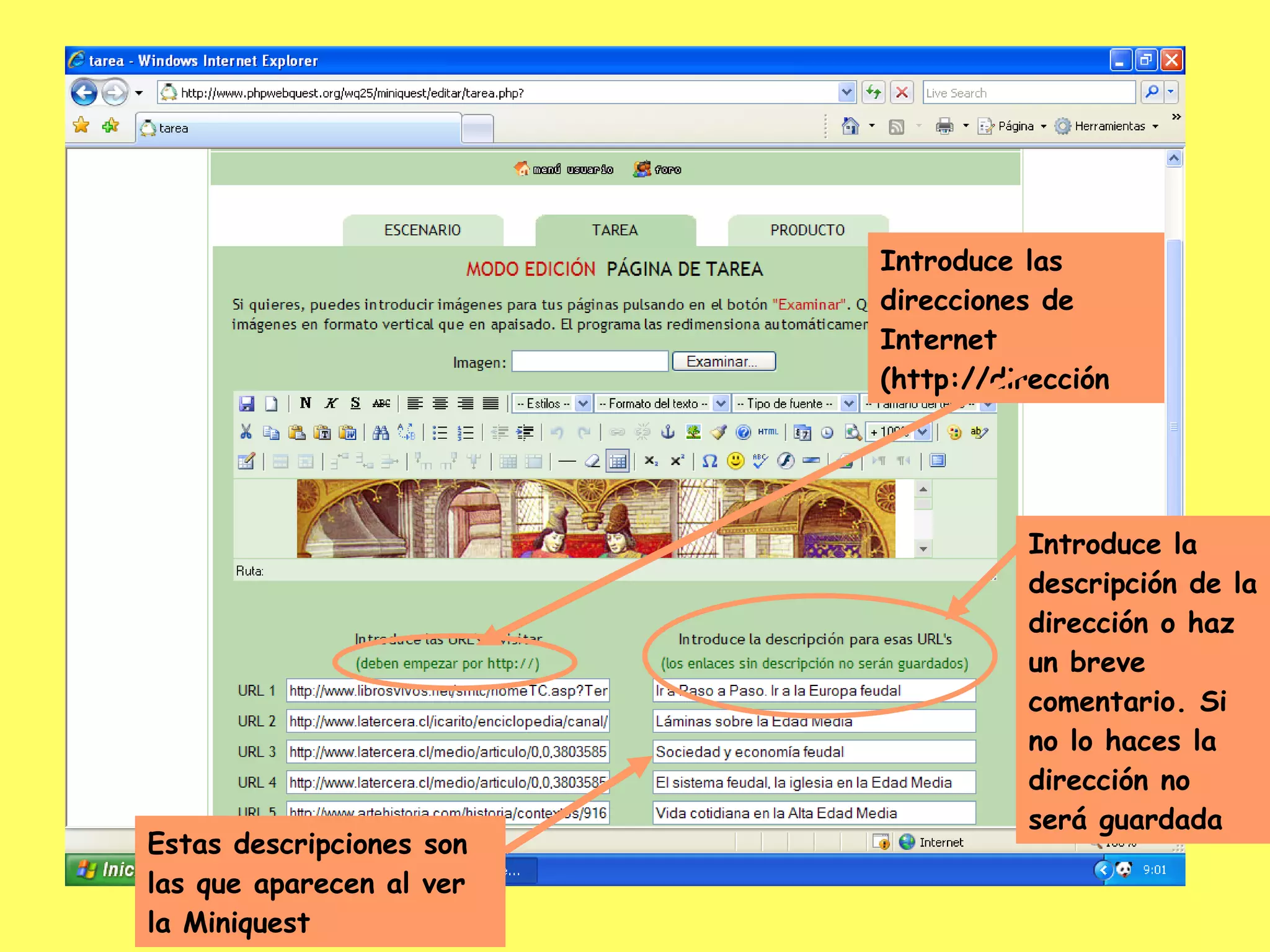Toggle strikethrough ABC formatting
Image resolution: width=1270 pixels, height=952 pixels.
tap(381, 403)
